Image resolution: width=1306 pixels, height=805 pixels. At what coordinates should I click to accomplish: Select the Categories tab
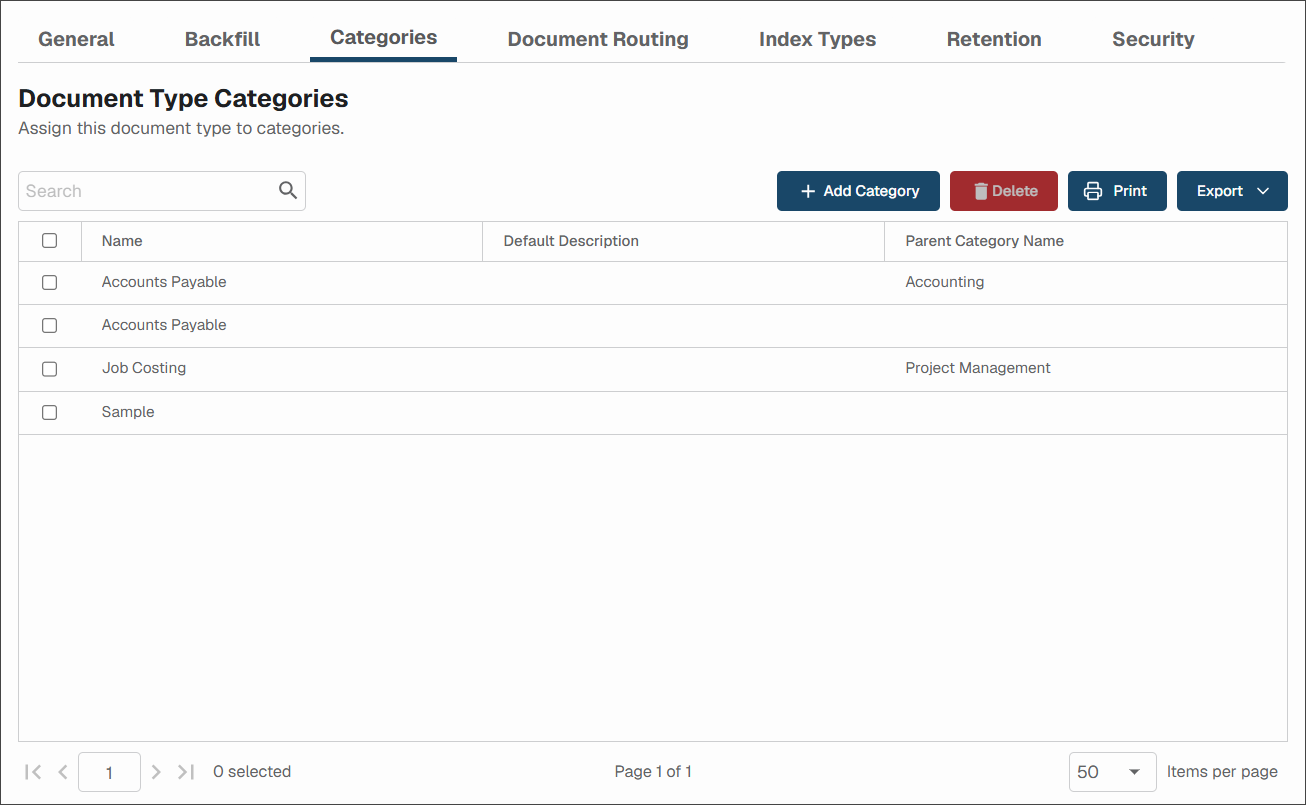point(383,38)
